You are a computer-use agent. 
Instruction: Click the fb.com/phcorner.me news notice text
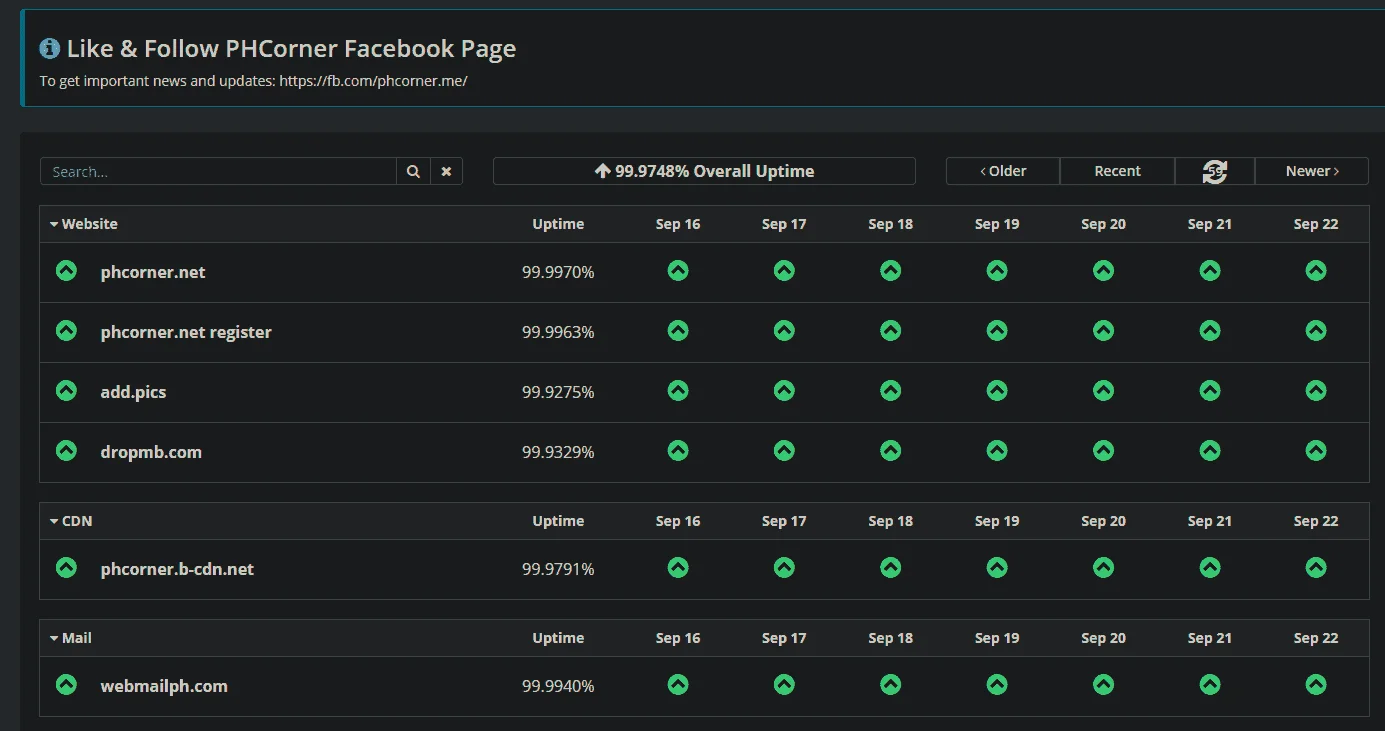pyautogui.click(x=254, y=81)
